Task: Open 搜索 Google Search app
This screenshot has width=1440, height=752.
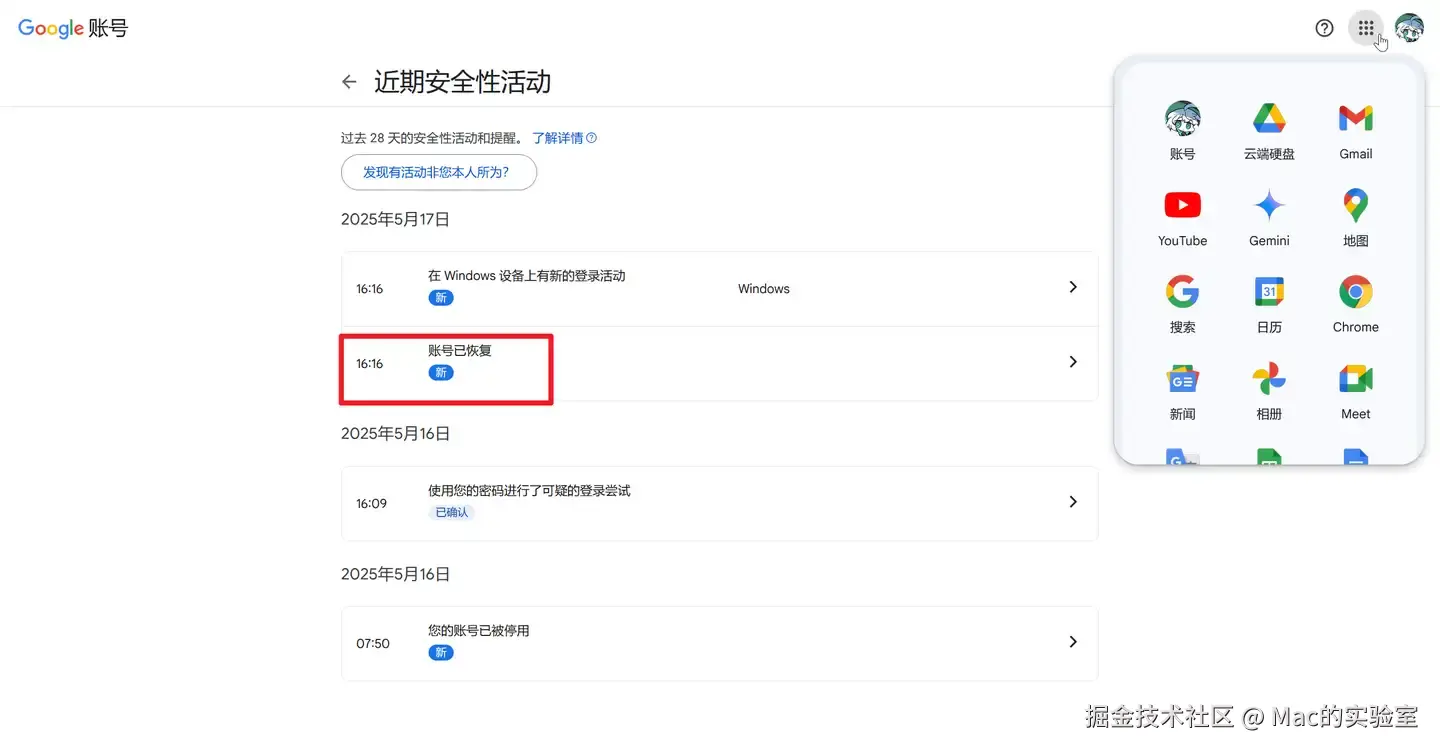Action: [1182, 305]
